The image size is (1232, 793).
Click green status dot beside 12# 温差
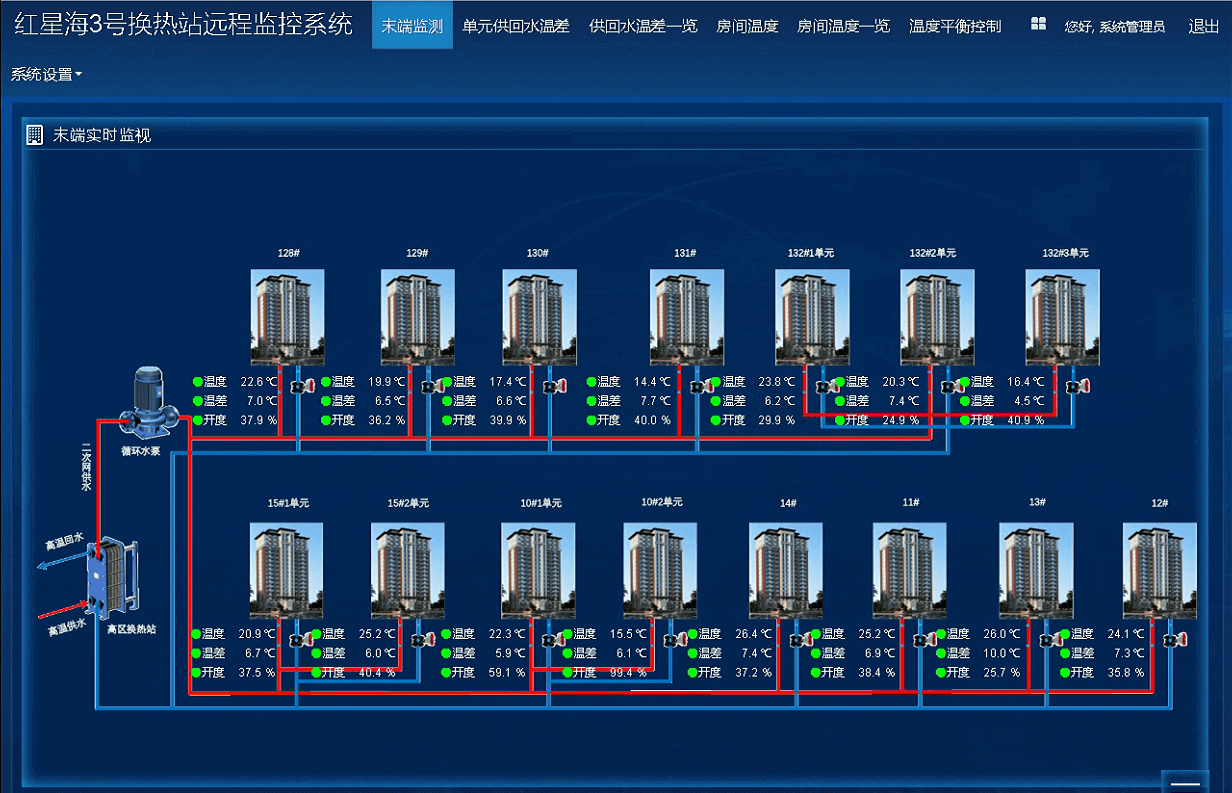(1066, 653)
